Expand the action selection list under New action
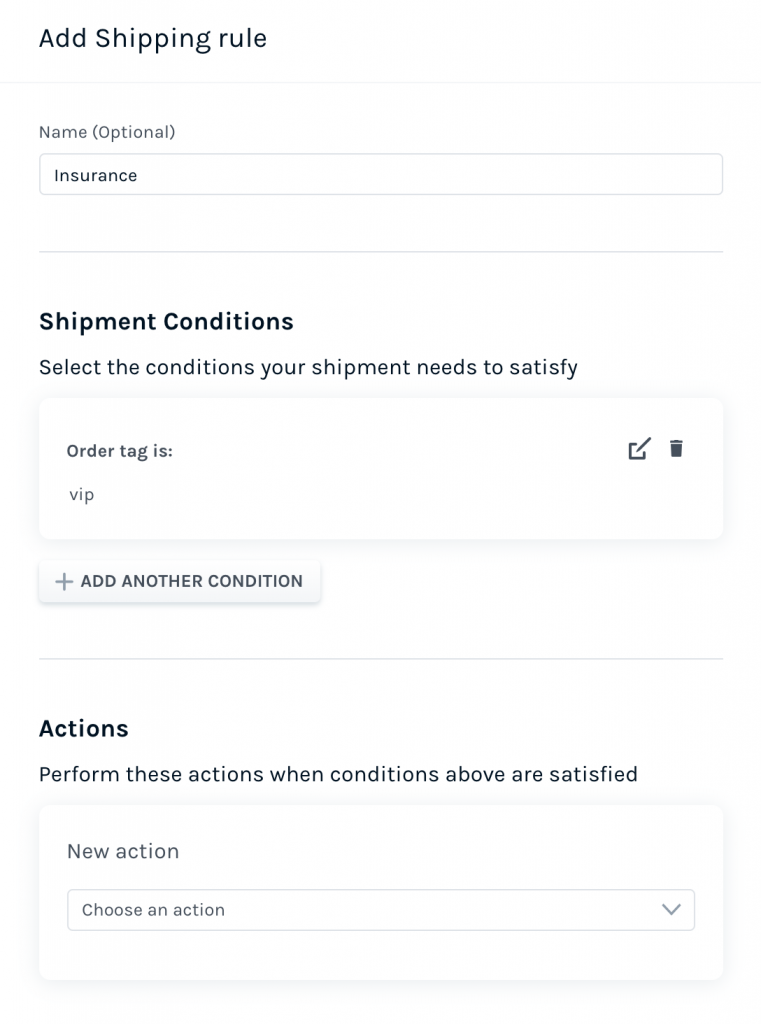Screen dimensions: 761x1024 [380, 910]
